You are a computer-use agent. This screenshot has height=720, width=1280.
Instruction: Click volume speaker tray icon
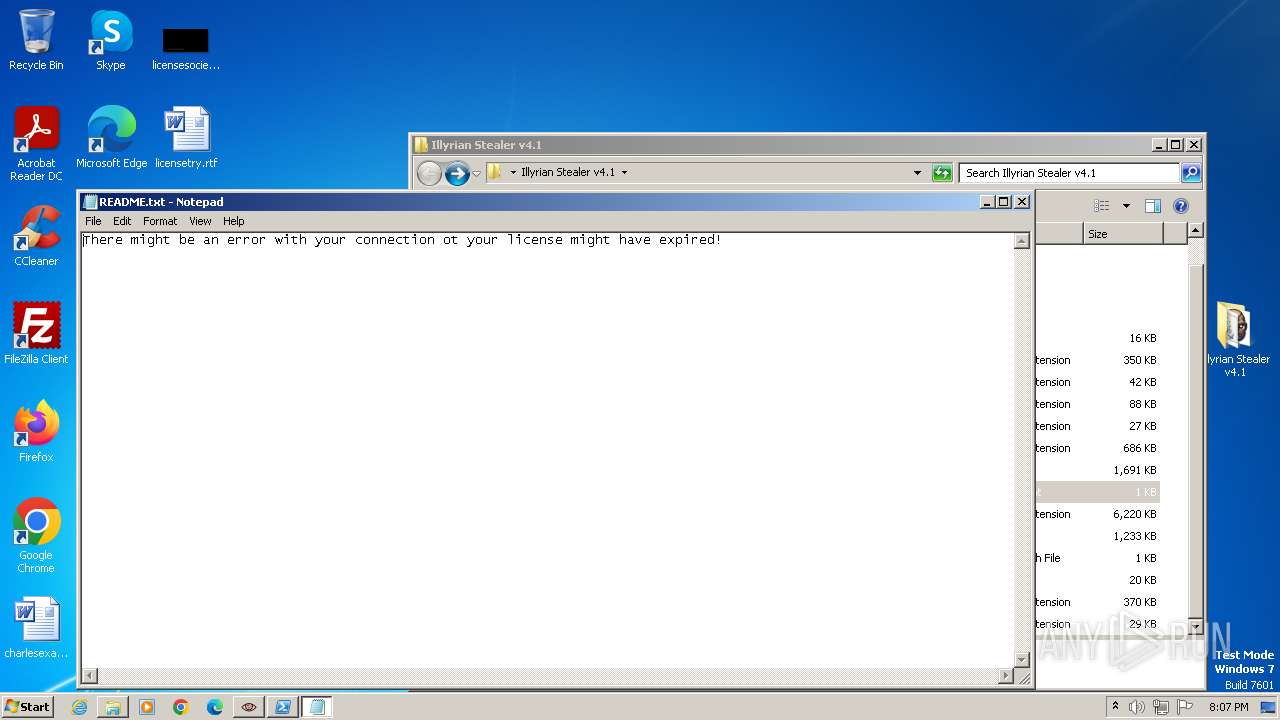tap(1137, 707)
